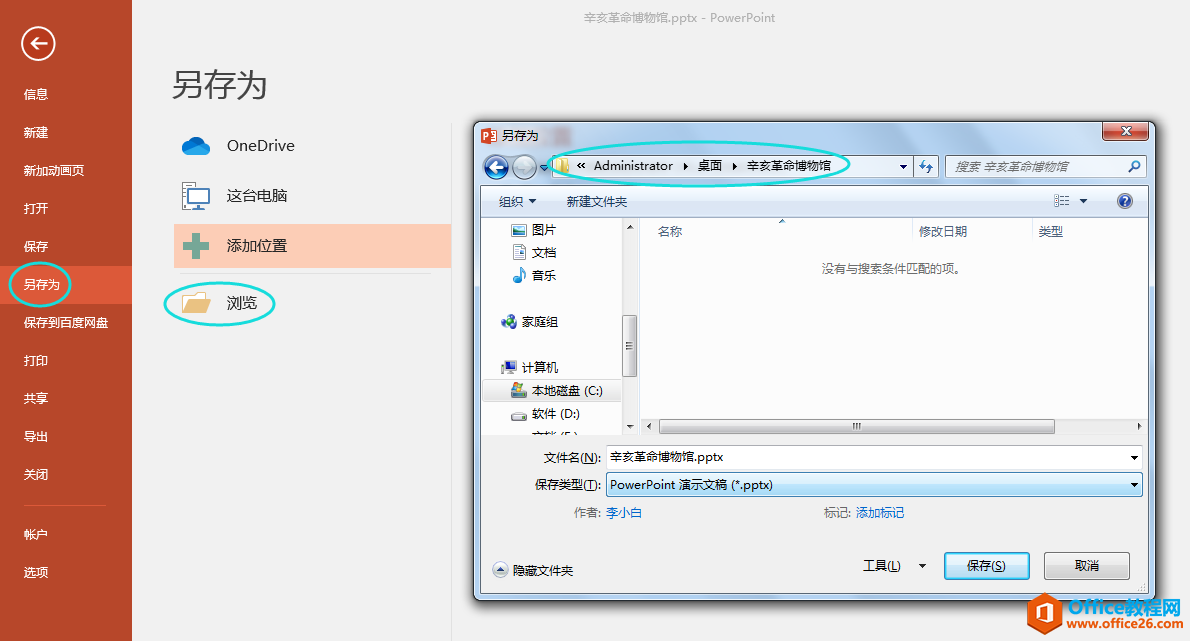Select the 音乐 music library icon

click(x=519, y=275)
